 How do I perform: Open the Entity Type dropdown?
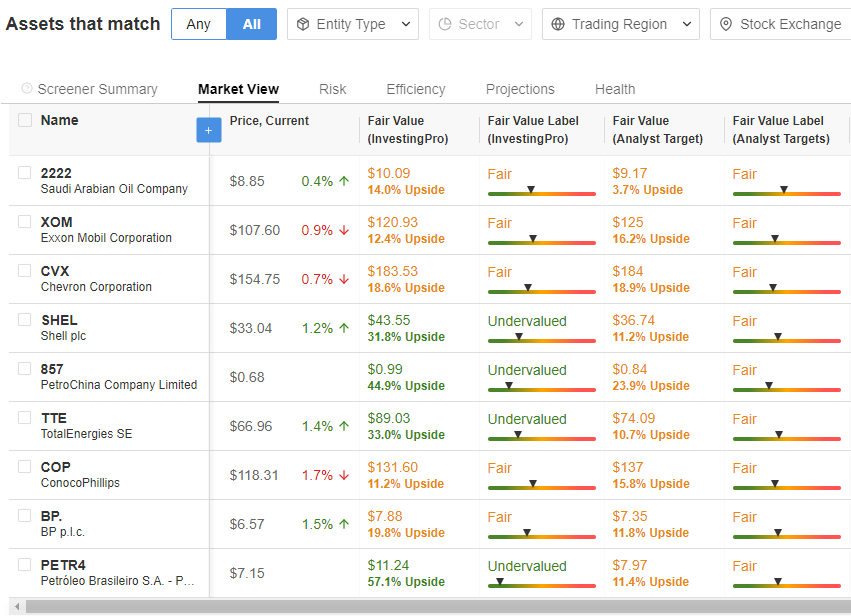(353, 24)
